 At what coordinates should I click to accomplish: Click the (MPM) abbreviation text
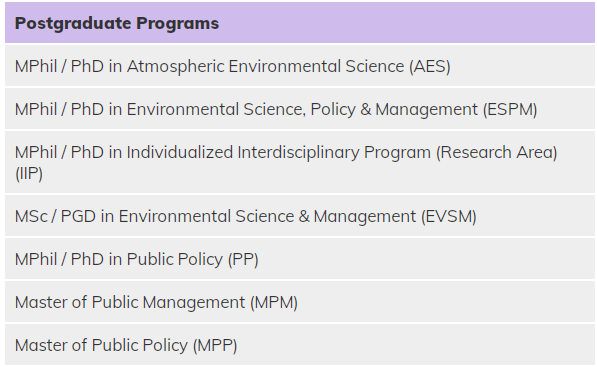274,302
